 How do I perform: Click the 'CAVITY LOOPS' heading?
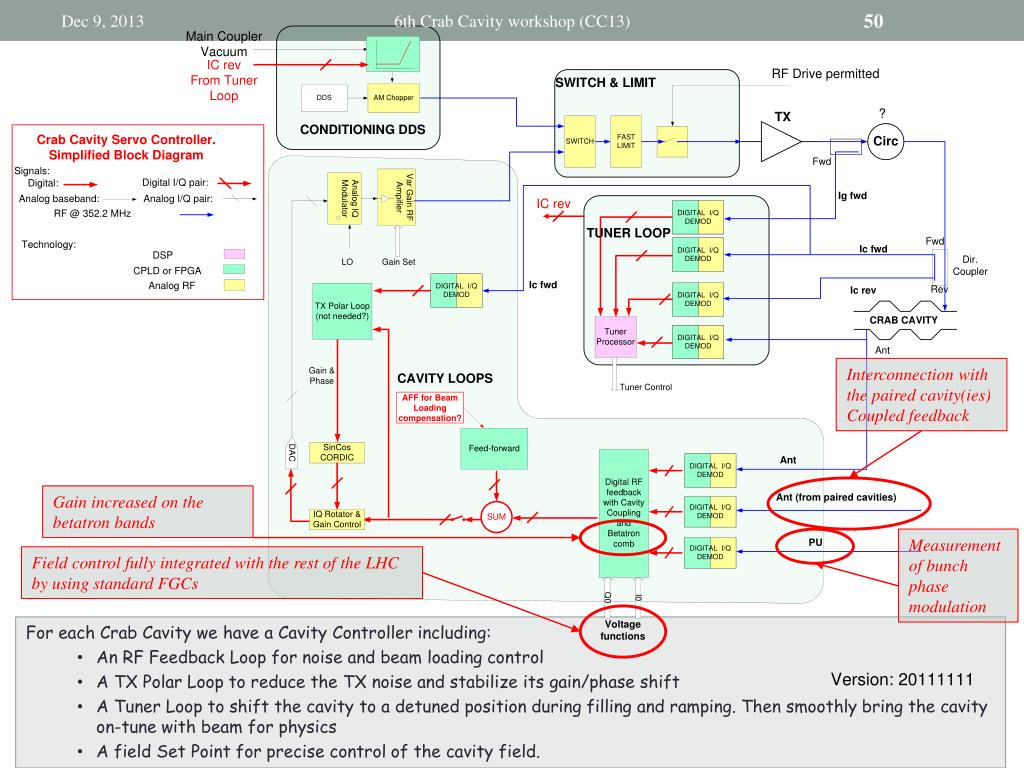pos(445,378)
